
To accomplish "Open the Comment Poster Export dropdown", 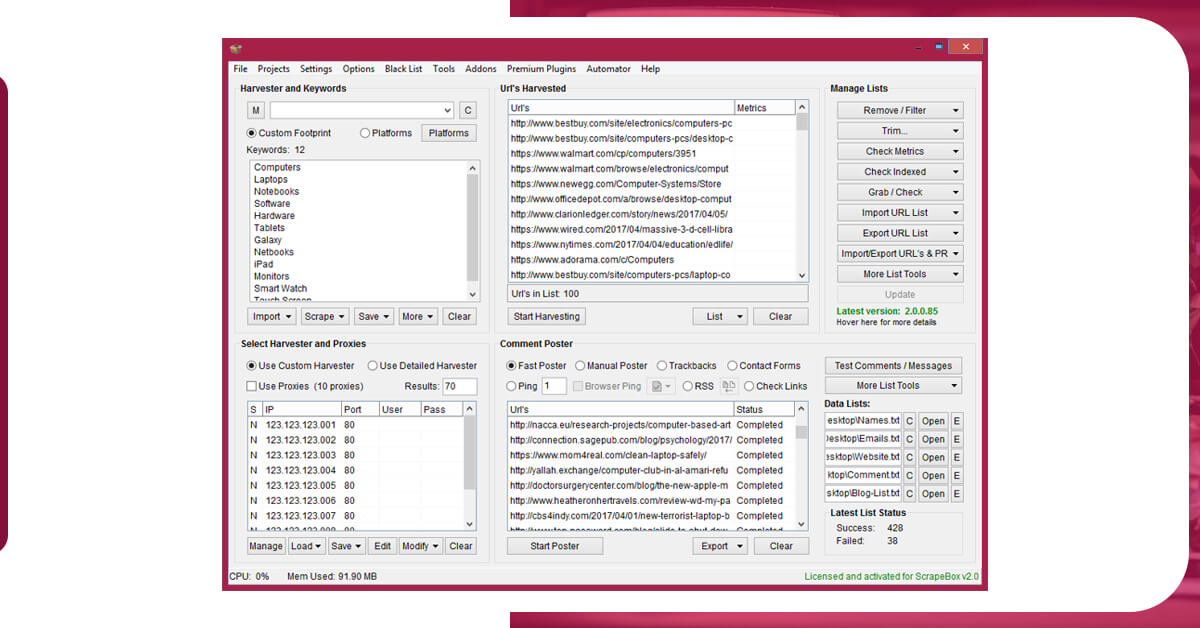I will (720, 546).
